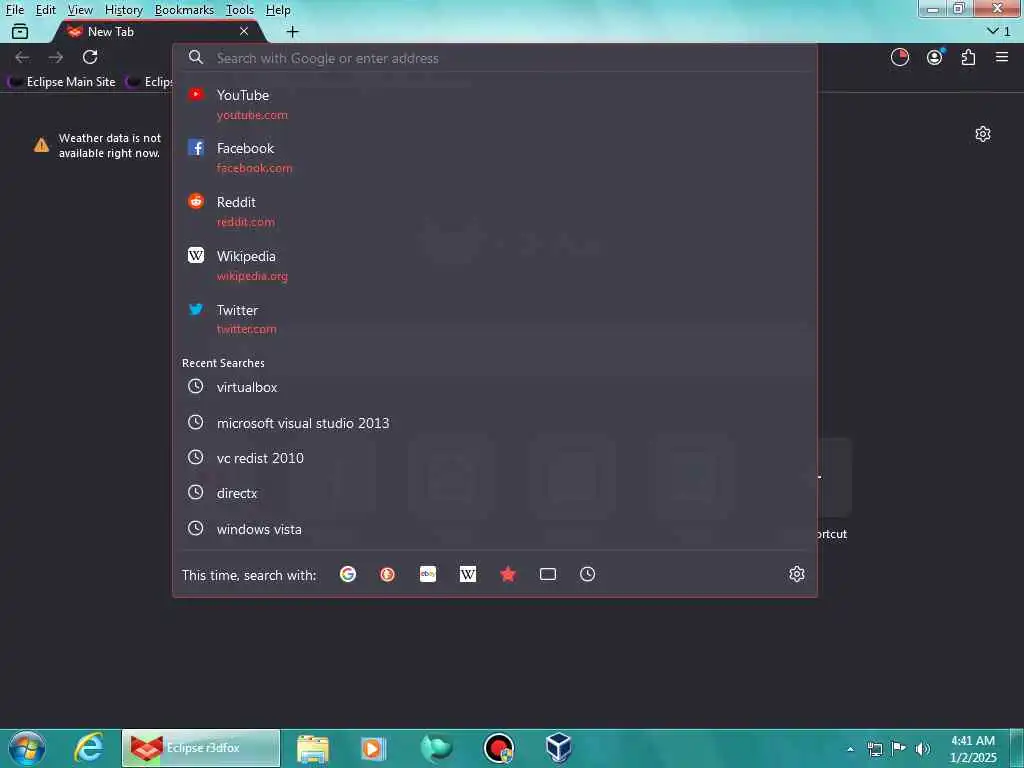This screenshot has width=1024, height=768.
Task: Select recent search "virtualbox"
Action: 494,387
